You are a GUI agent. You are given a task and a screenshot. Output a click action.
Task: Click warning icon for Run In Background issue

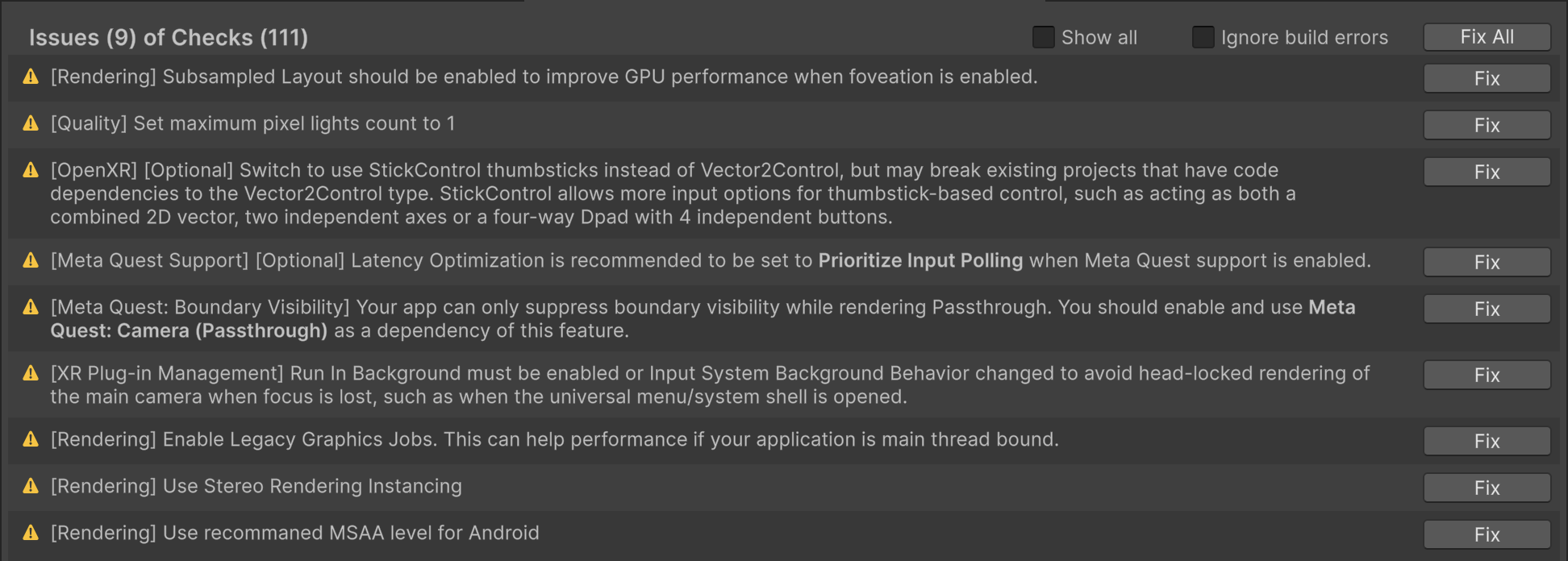pos(31,374)
